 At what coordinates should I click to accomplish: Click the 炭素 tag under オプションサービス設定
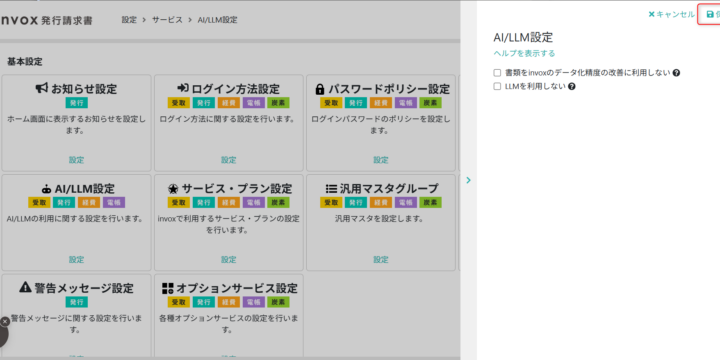click(x=278, y=302)
